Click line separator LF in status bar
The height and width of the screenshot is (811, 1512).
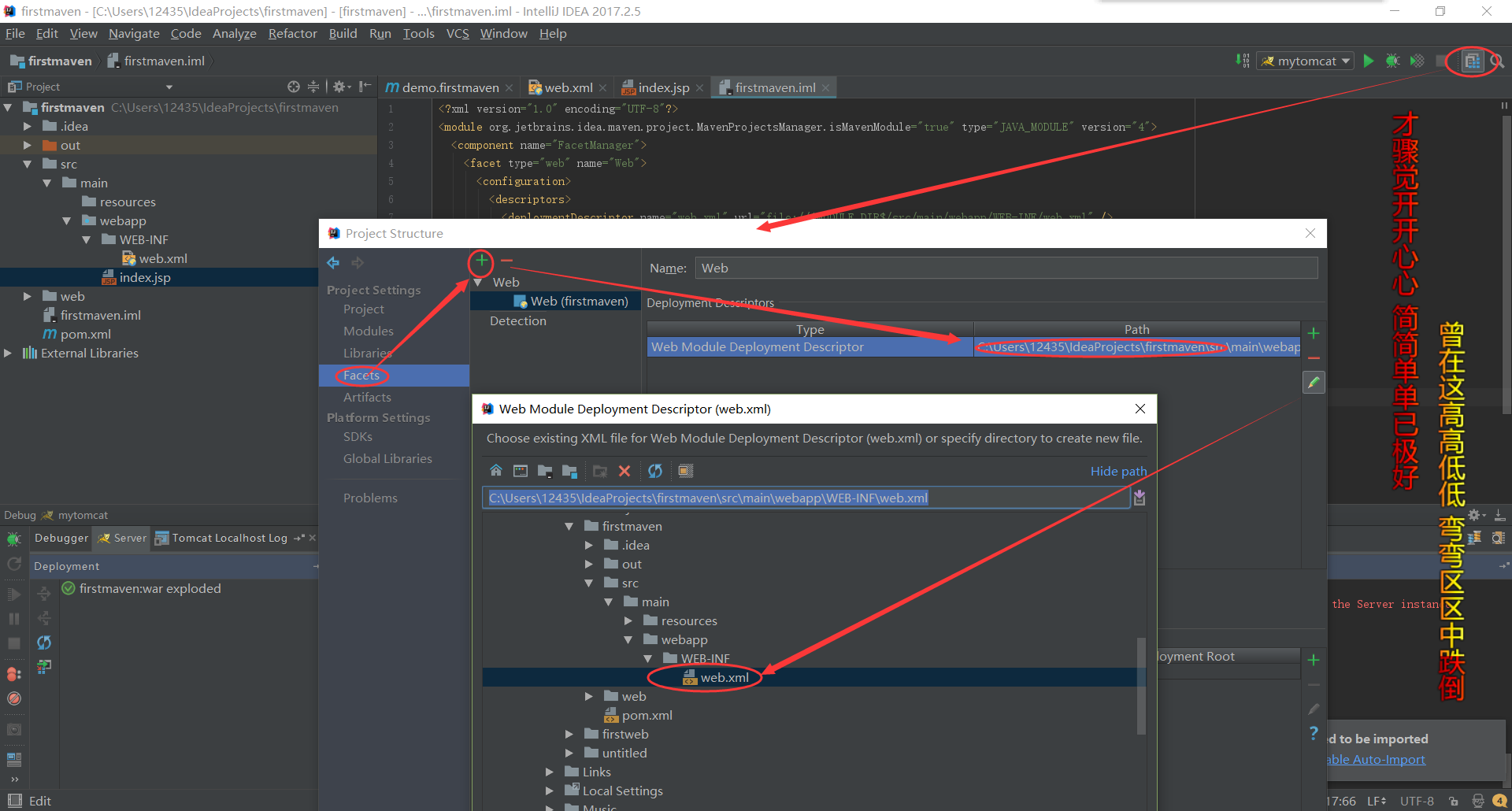(x=1377, y=801)
